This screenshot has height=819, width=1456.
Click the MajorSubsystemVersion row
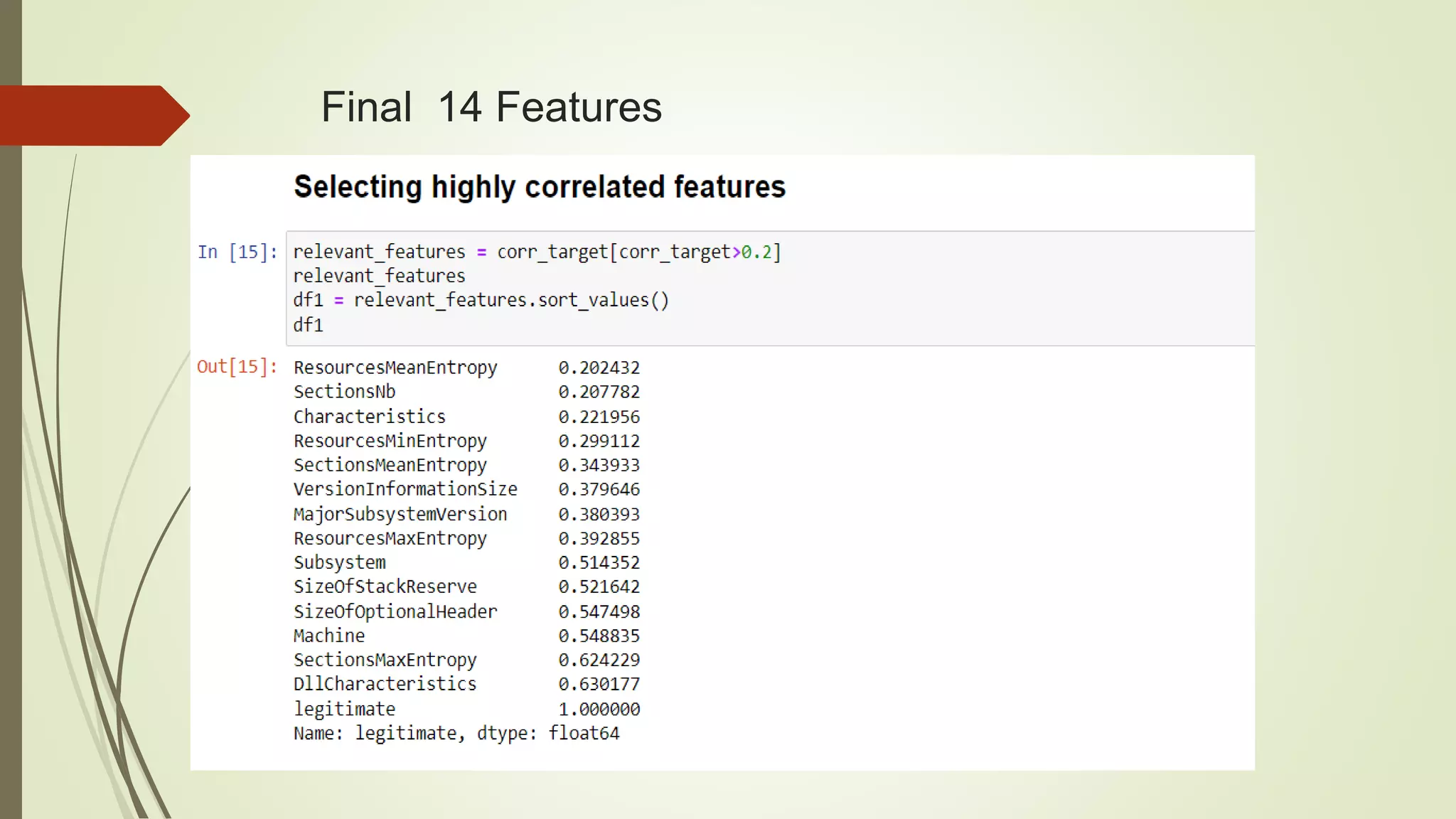400,514
